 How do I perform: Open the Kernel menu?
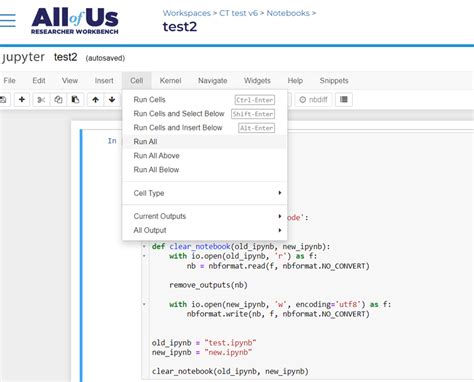tap(170, 81)
